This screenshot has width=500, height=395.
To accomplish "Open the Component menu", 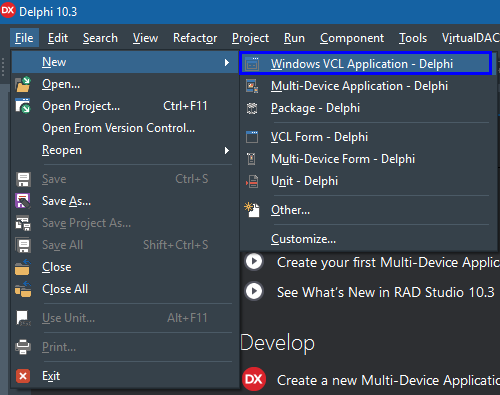I will point(352,38).
